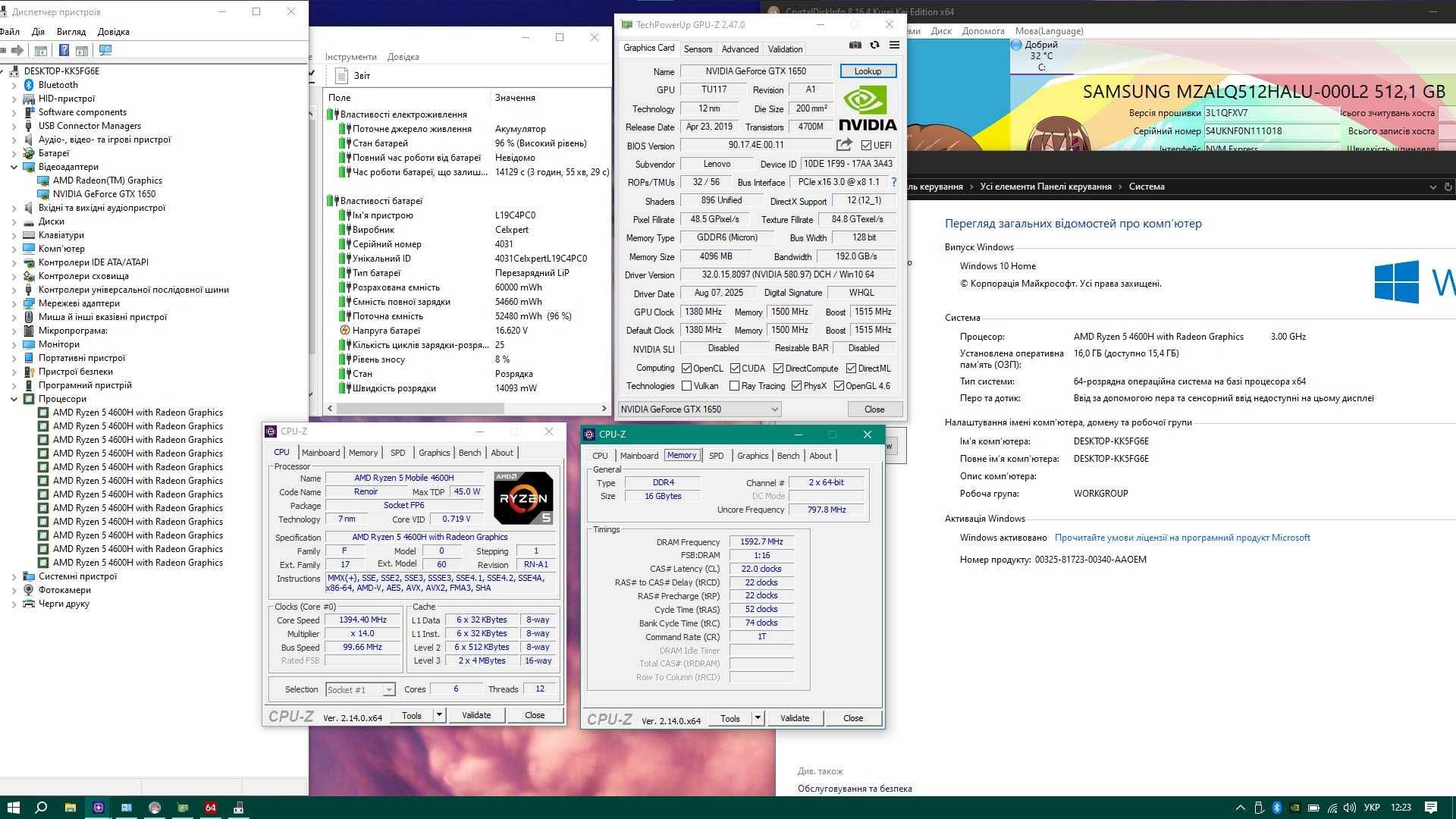
Task: Toggle Vulkan checkbox in GPU-Z
Action: click(686, 386)
